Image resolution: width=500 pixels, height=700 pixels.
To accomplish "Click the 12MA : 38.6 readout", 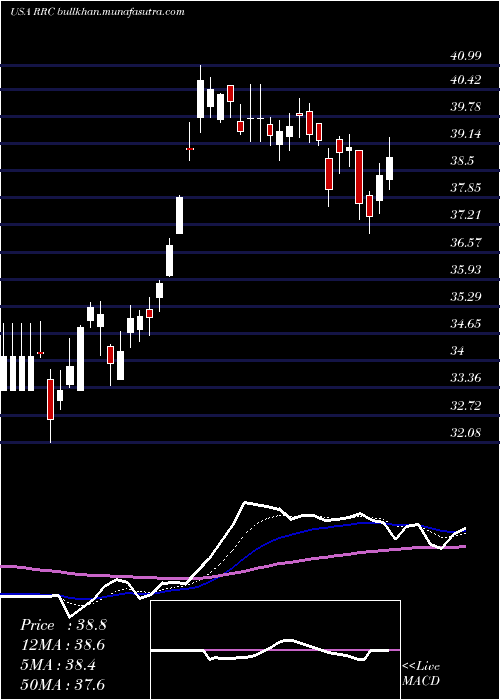I will tap(63, 645).
